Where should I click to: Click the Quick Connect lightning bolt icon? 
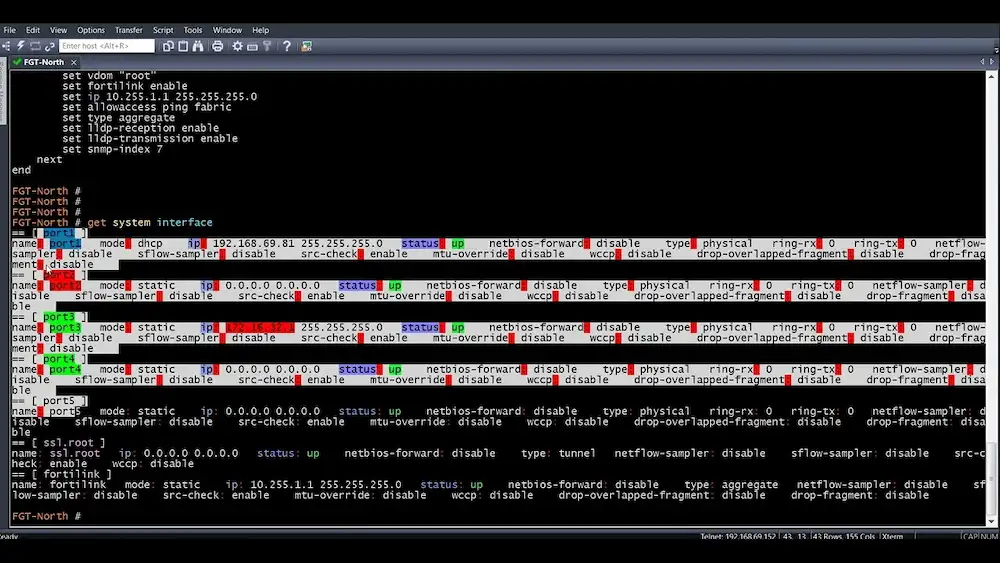20,46
